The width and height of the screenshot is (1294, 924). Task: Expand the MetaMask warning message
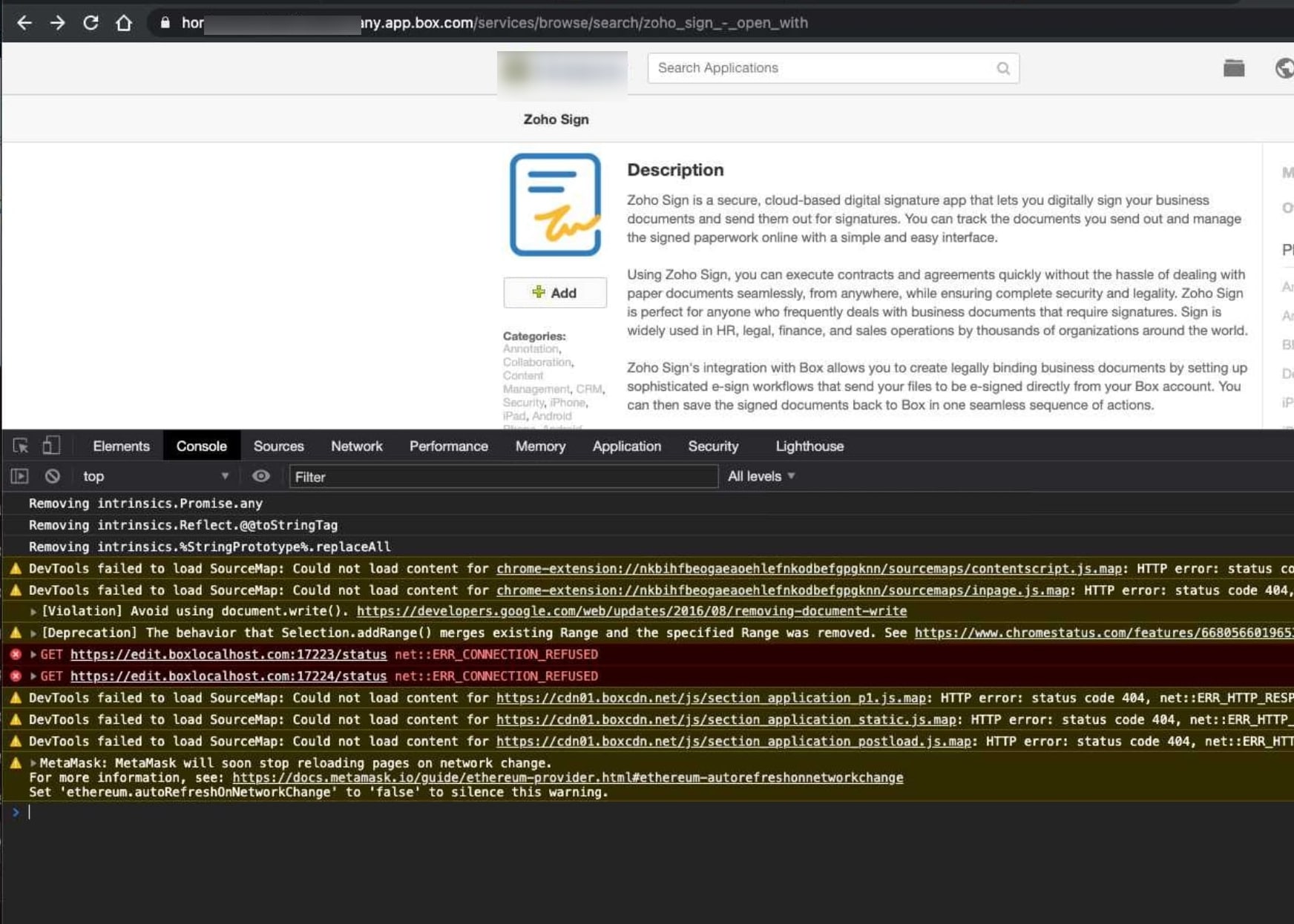tap(33, 763)
